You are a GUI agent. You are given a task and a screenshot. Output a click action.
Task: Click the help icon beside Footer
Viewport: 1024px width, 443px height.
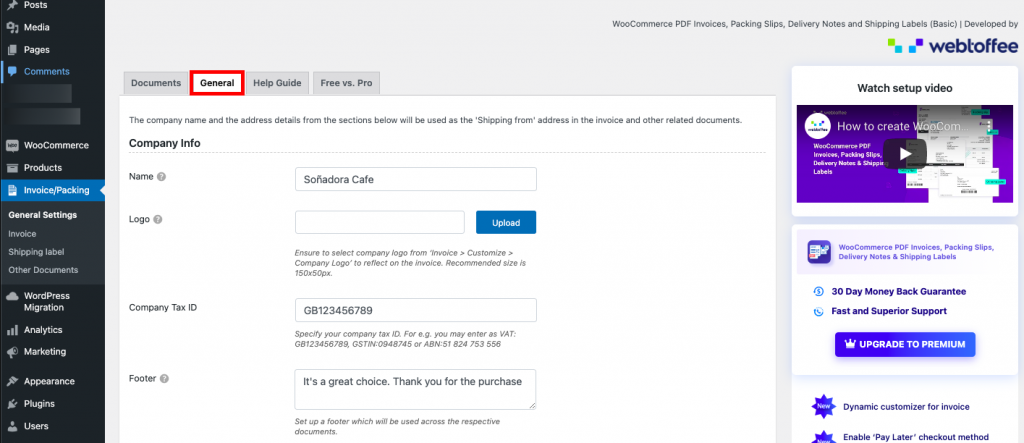pos(165,378)
